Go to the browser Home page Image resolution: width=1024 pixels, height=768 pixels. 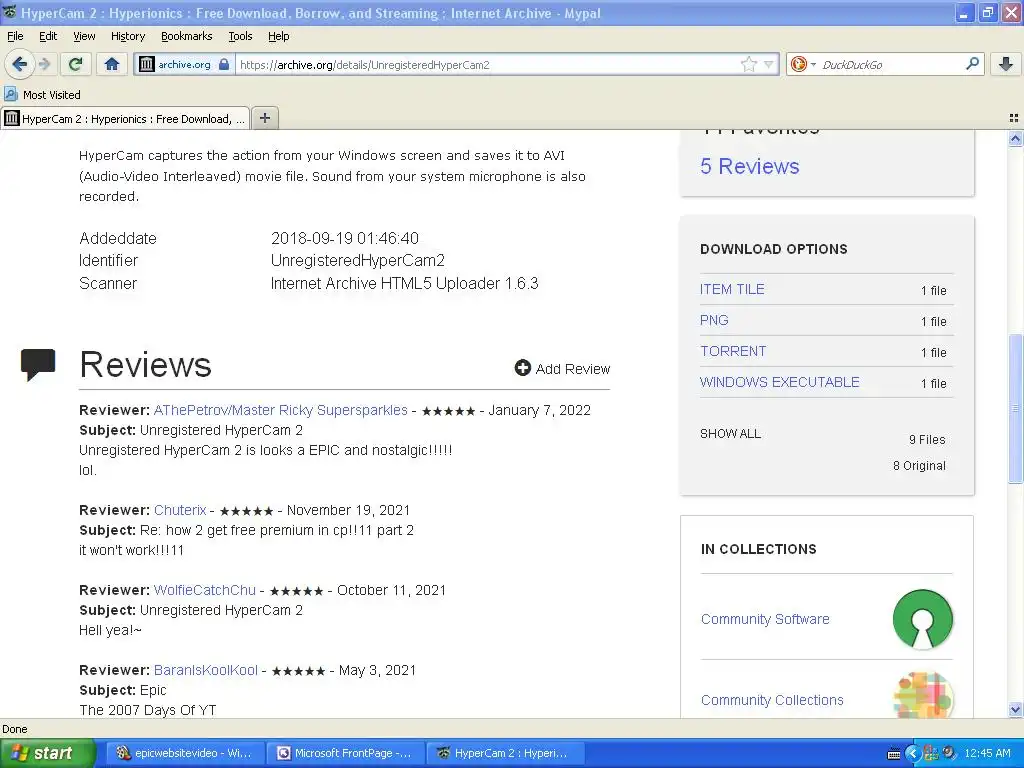112,64
